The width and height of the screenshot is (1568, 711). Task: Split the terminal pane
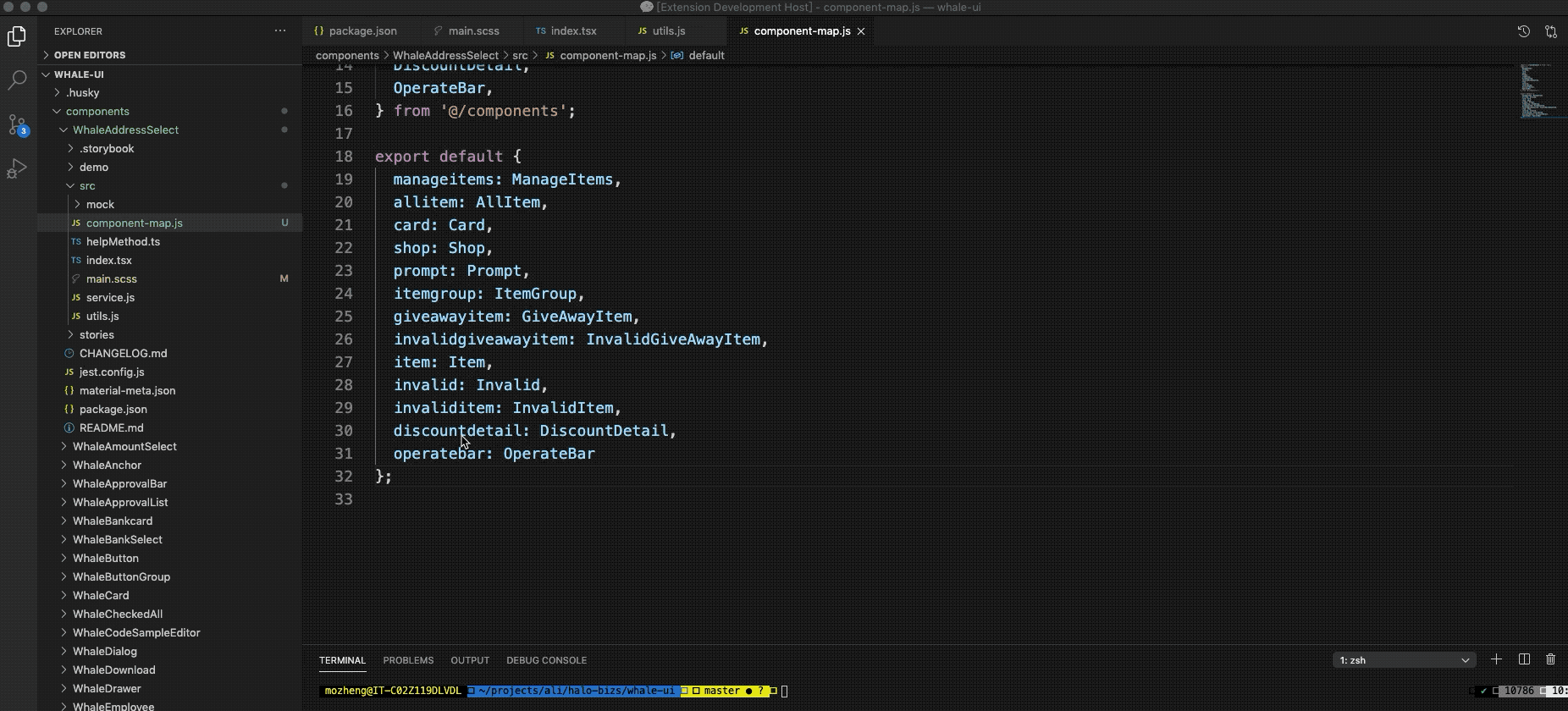1524,659
